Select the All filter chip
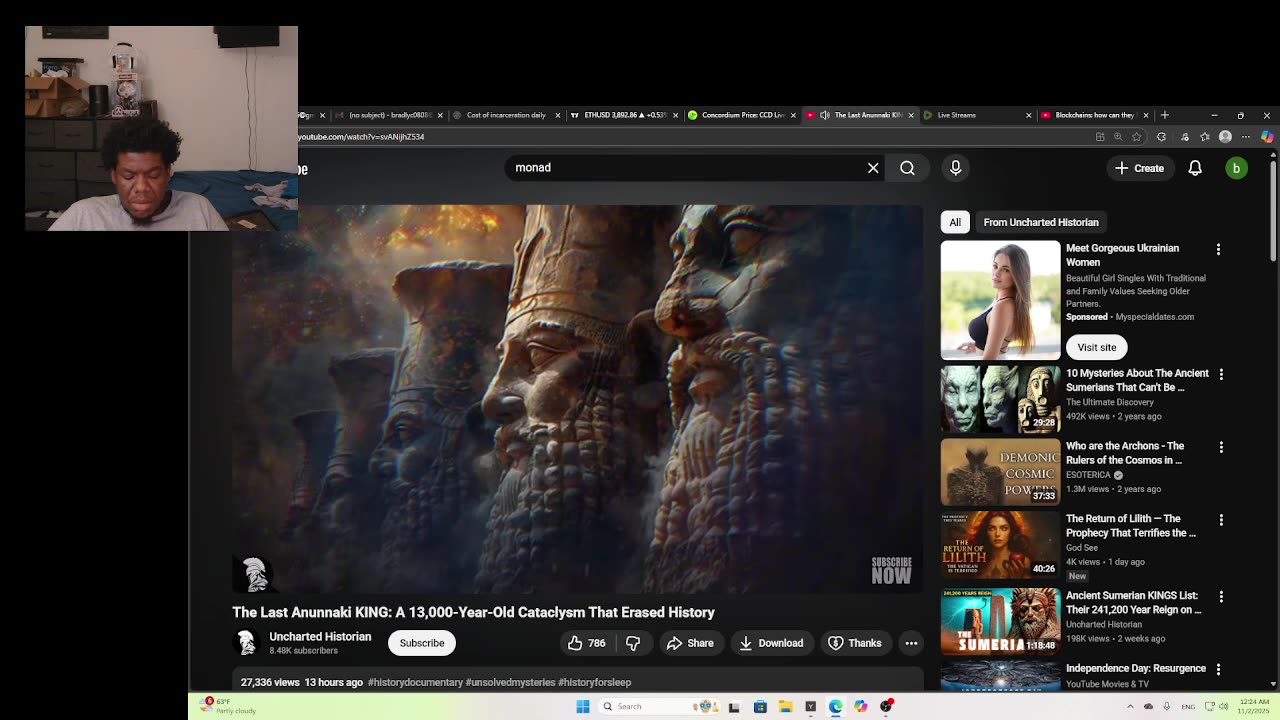 click(x=955, y=222)
